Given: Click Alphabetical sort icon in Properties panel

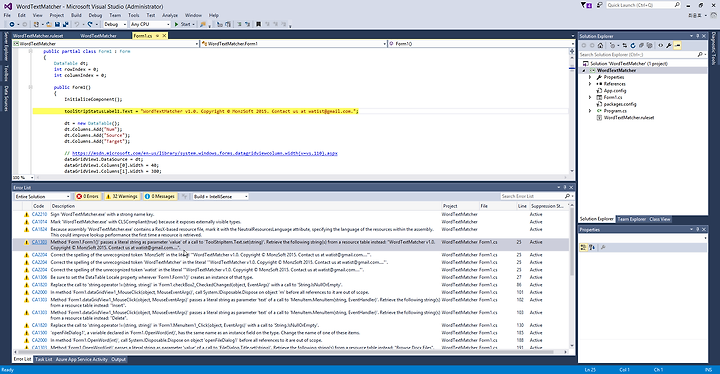Looking at the screenshot, I should tap(592, 248).
